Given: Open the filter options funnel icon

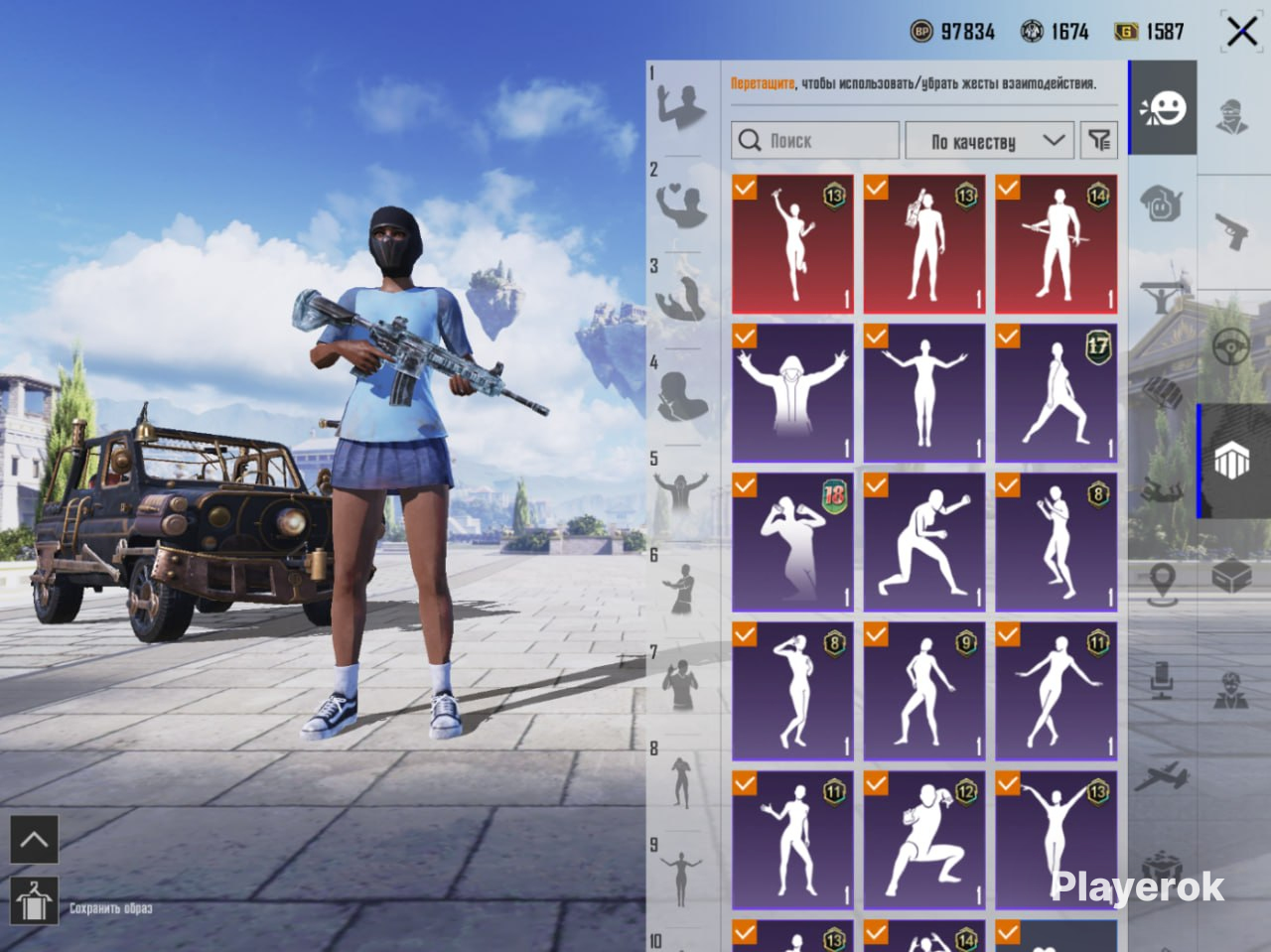Looking at the screenshot, I should tap(1099, 141).
